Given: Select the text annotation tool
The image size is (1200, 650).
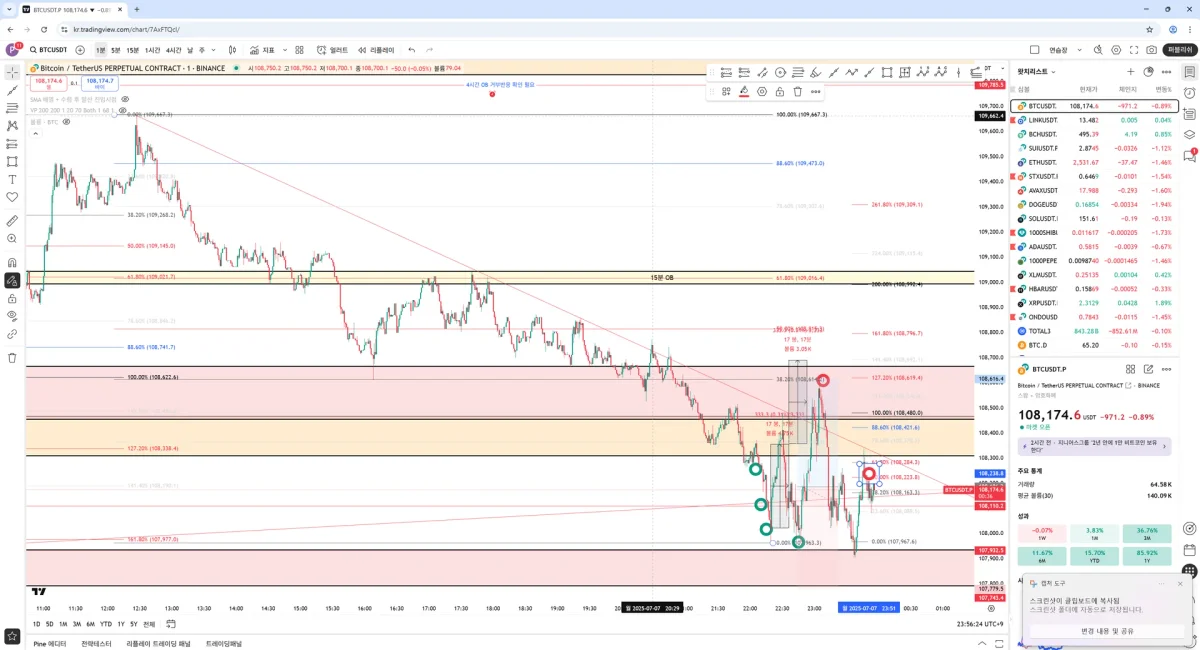Looking at the screenshot, I should pyautogui.click(x=12, y=180).
